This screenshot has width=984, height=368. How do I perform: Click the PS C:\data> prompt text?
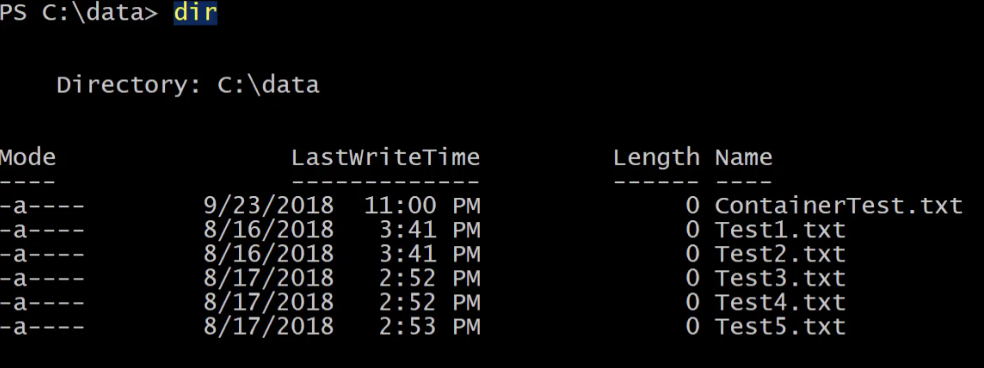[x=79, y=13]
